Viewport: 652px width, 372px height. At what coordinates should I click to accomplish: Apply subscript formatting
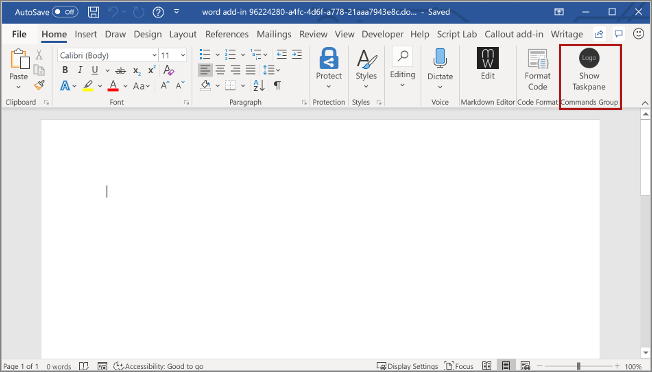tap(137, 71)
